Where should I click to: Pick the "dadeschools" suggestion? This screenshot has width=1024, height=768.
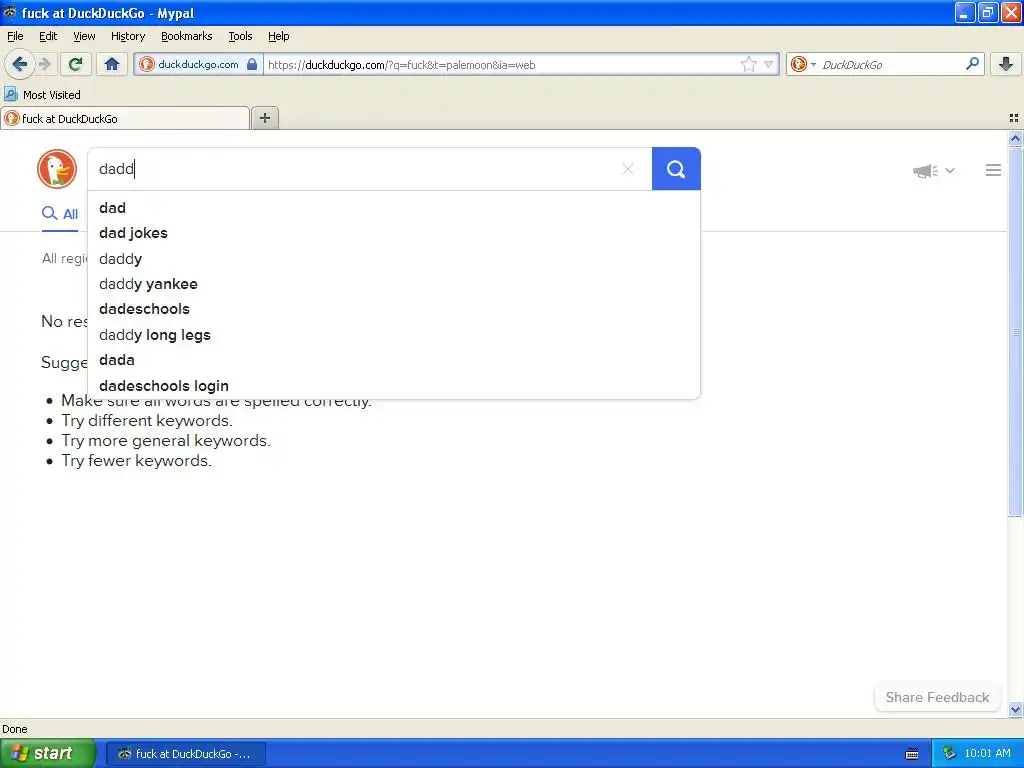point(394,309)
